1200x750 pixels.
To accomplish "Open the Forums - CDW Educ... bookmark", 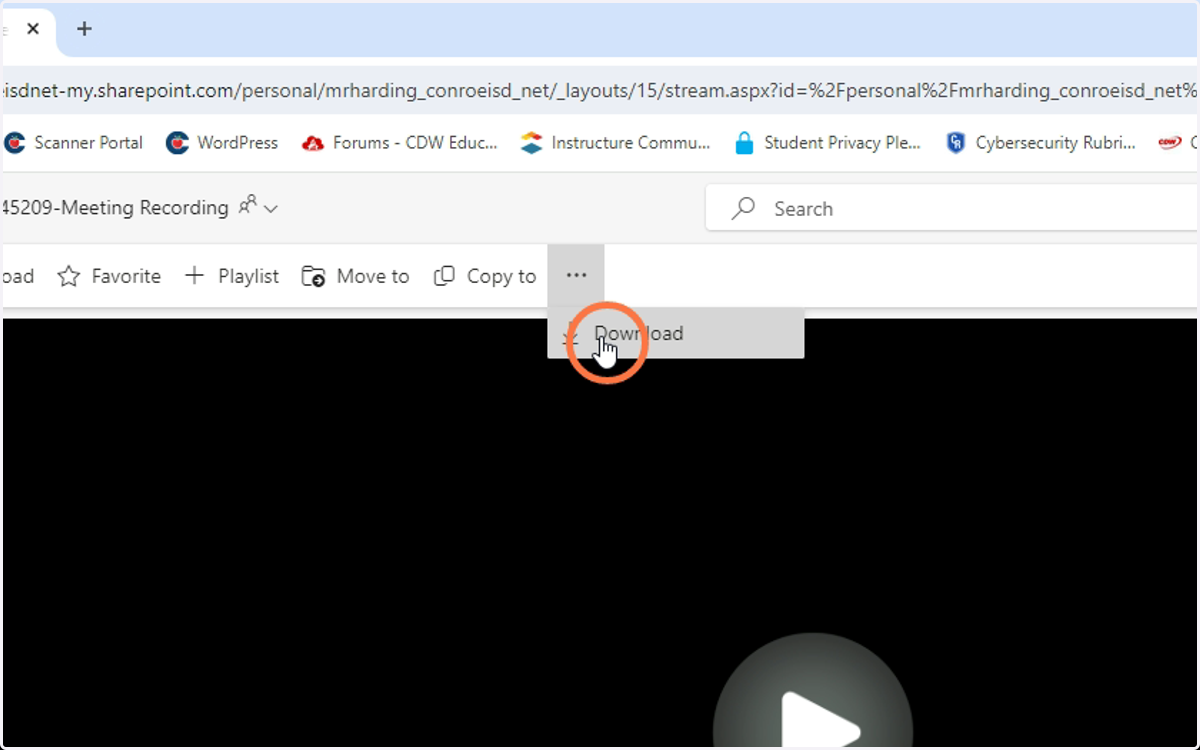I will pos(399,143).
